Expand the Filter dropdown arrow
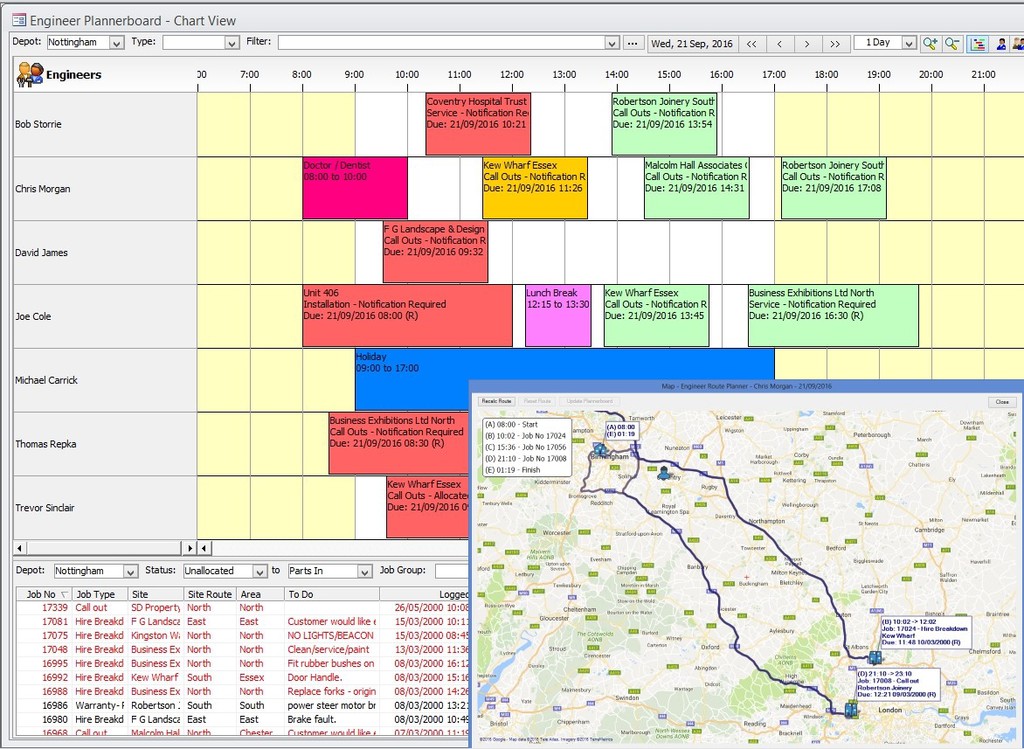Screen dimensions: 1024x749 pyautogui.click(x=612, y=43)
